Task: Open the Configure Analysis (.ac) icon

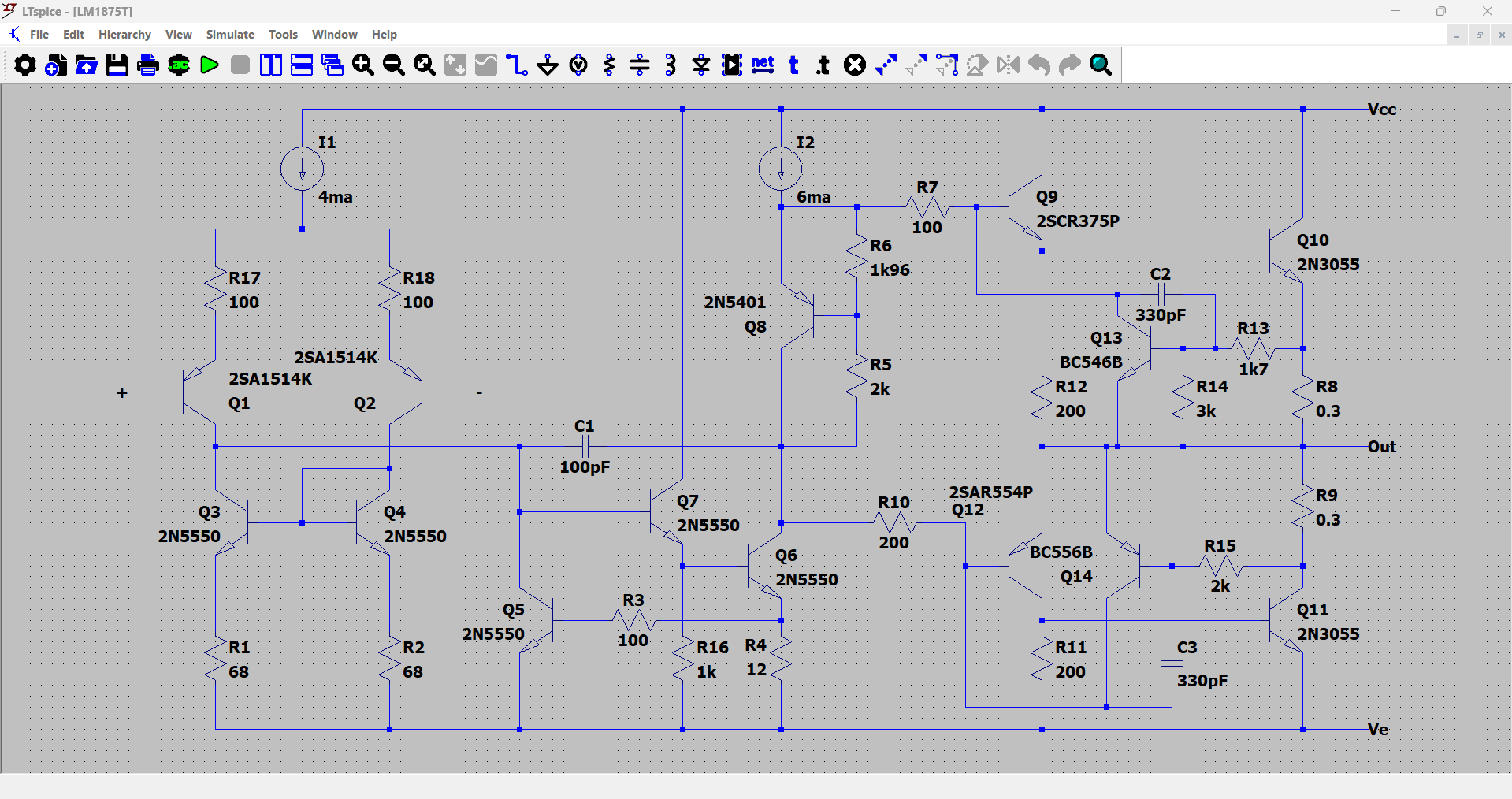Action: pos(179,65)
